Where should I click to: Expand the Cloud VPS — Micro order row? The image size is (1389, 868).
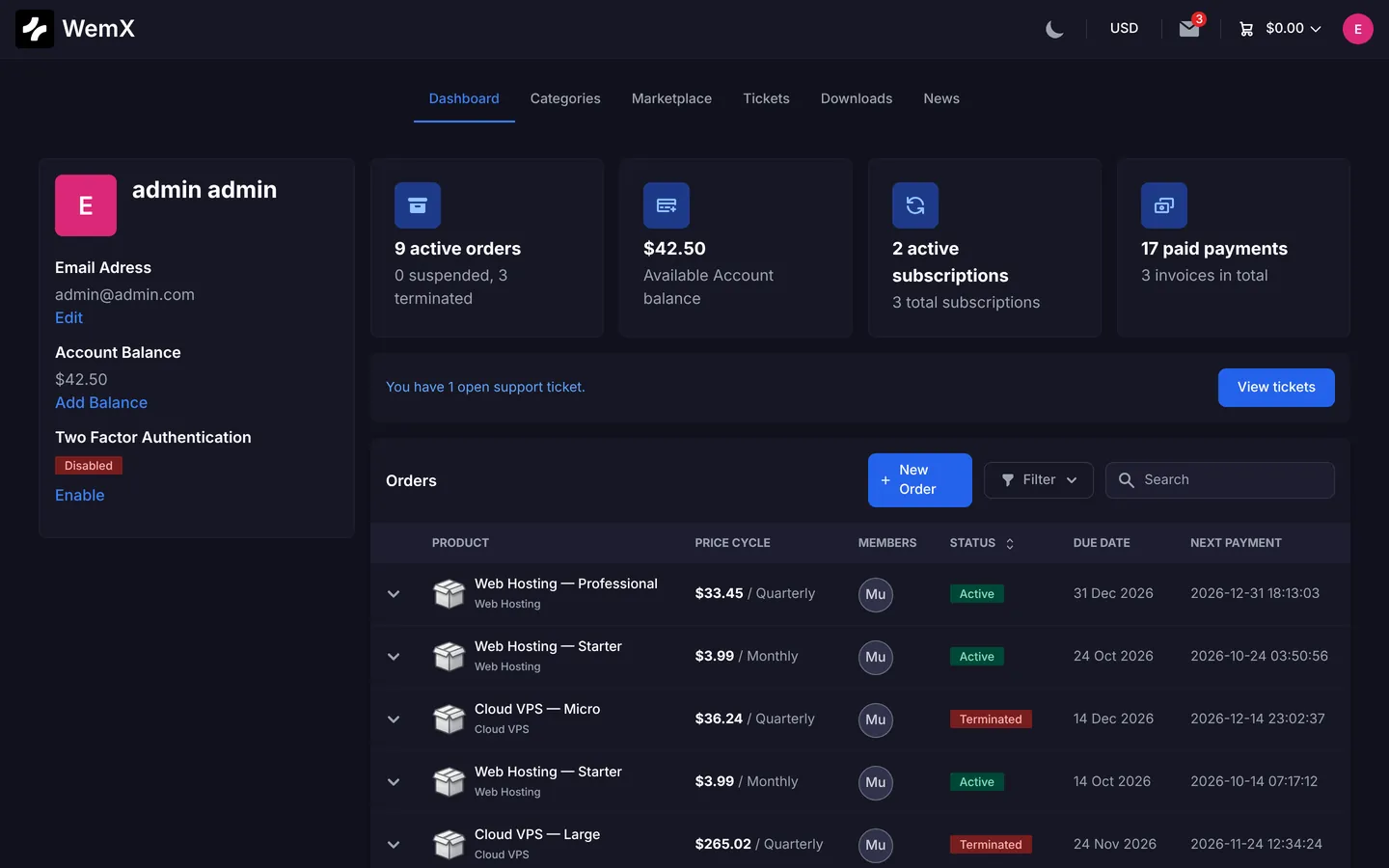[x=394, y=719]
